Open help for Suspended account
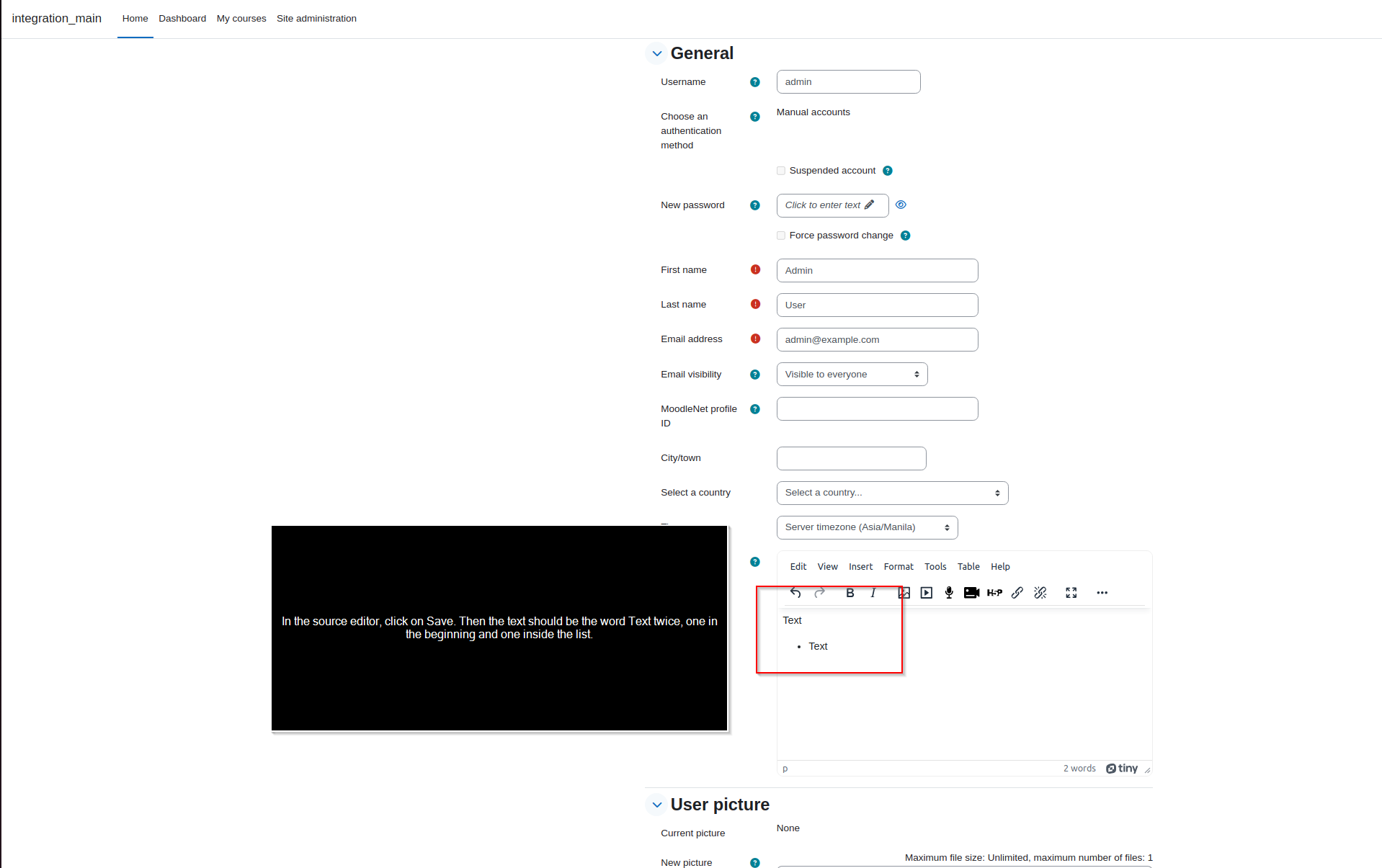The height and width of the screenshot is (868, 1382). coord(888,171)
